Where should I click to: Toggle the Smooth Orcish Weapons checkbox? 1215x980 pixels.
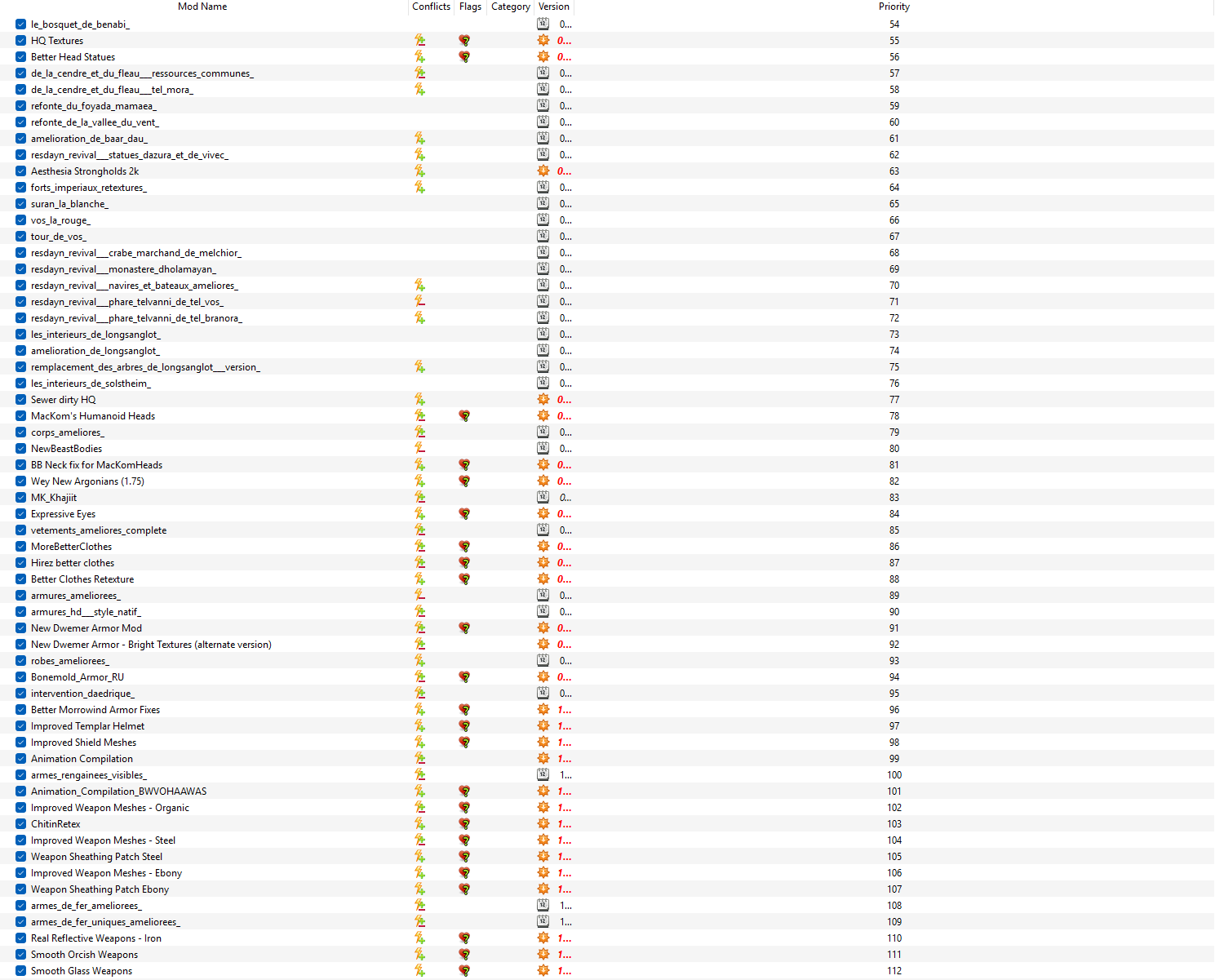[20, 954]
